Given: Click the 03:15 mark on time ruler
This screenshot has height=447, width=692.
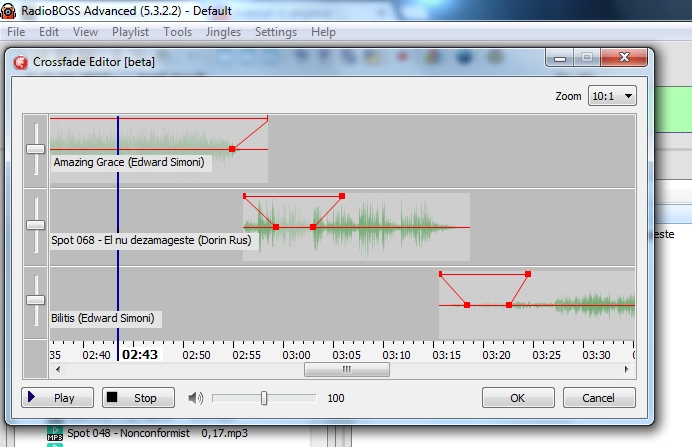Looking at the screenshot, I should [x=446, y=355].
